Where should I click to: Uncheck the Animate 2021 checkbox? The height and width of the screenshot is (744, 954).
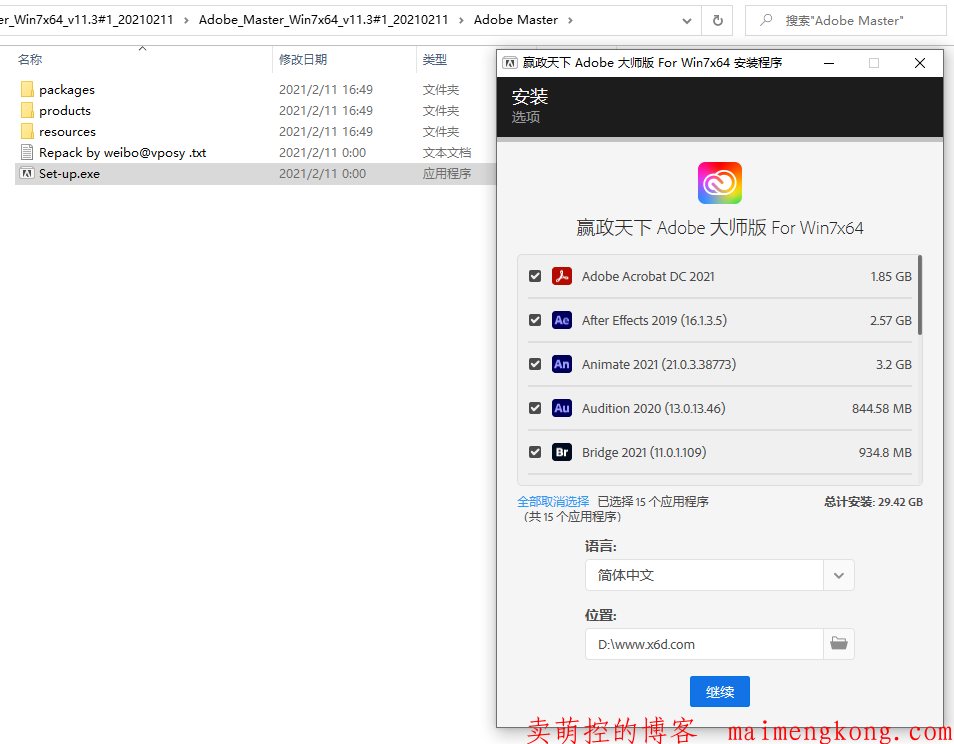(535, 364)
